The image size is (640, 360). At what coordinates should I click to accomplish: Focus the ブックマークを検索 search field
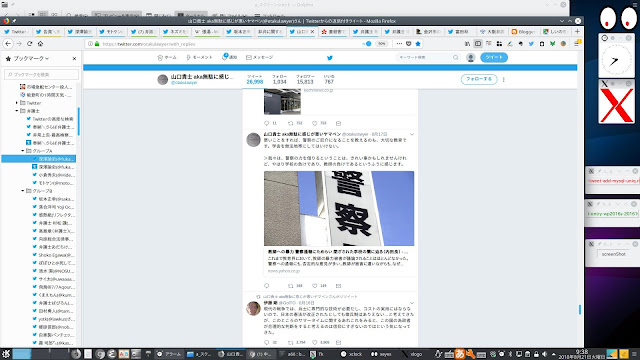point(41,74)
